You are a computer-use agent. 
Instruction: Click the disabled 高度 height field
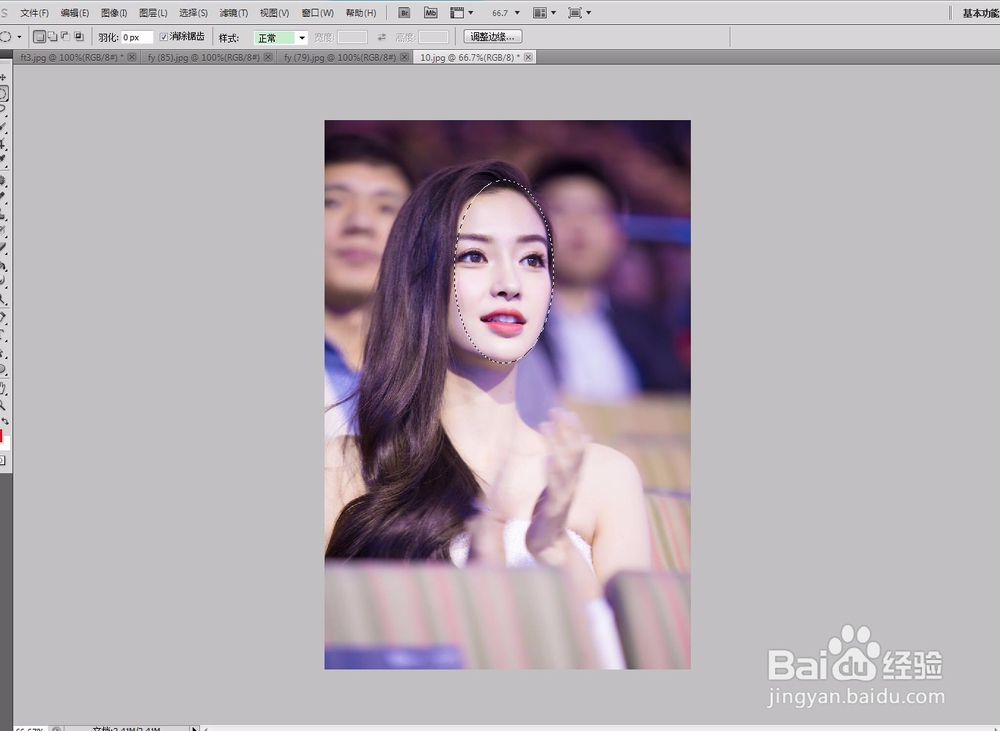pos(434,38)
